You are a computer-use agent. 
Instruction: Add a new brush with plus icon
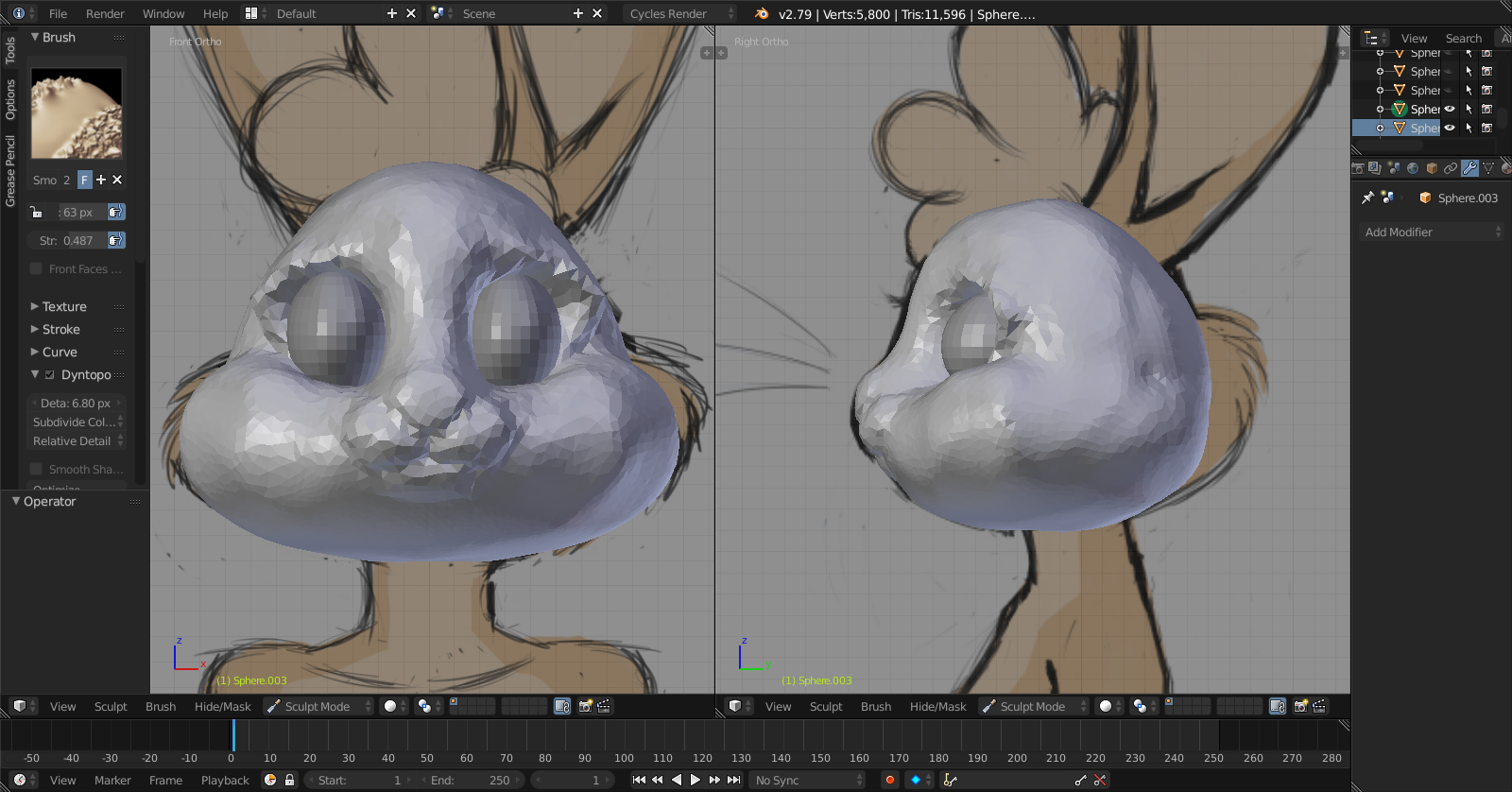tap(101, 180)
